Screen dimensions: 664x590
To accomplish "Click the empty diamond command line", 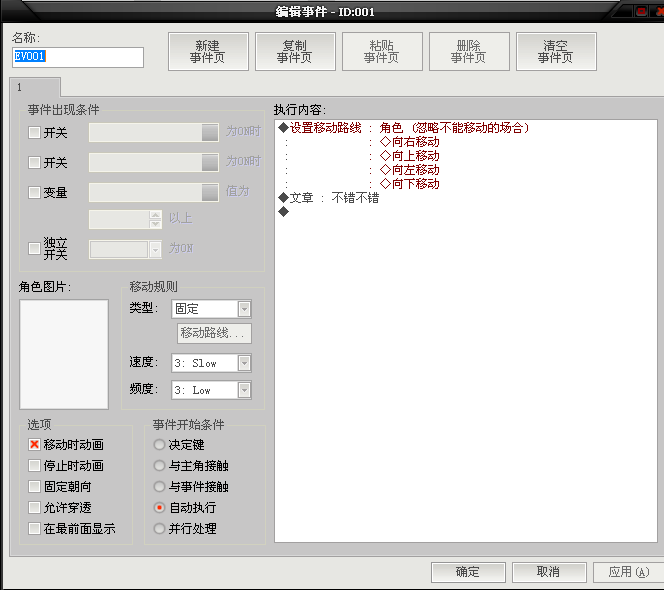I will coord(466,211).
